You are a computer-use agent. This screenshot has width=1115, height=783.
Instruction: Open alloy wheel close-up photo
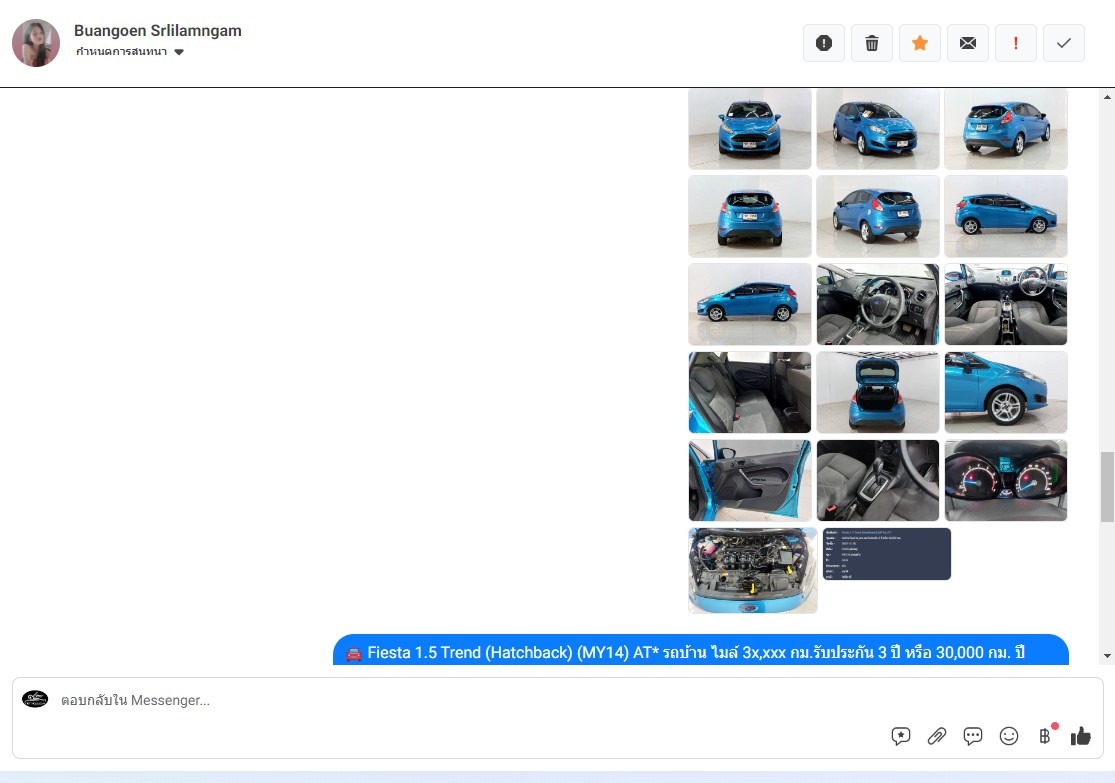coord(1005,392)
